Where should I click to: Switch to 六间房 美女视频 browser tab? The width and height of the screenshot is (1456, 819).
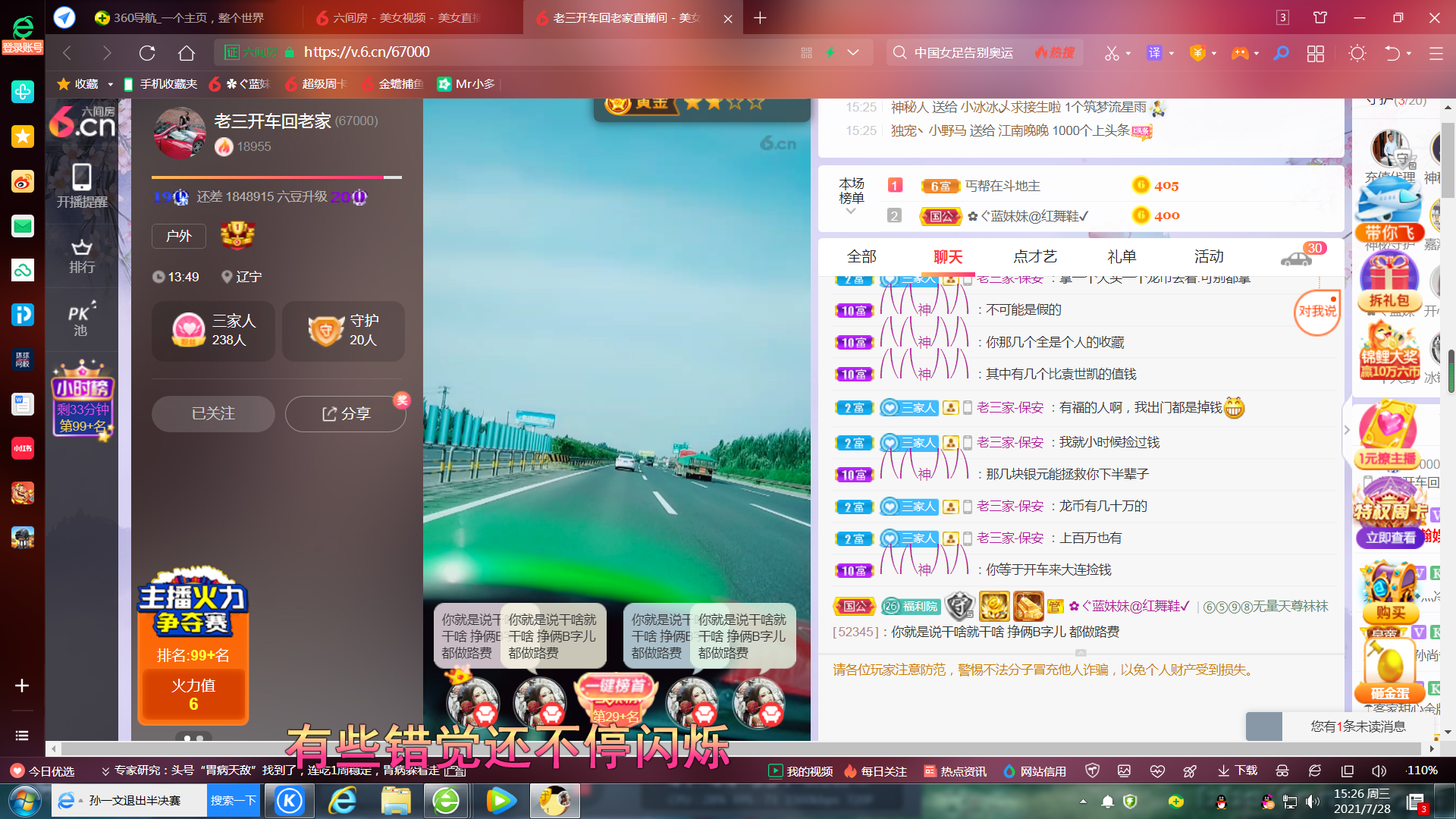412,17
